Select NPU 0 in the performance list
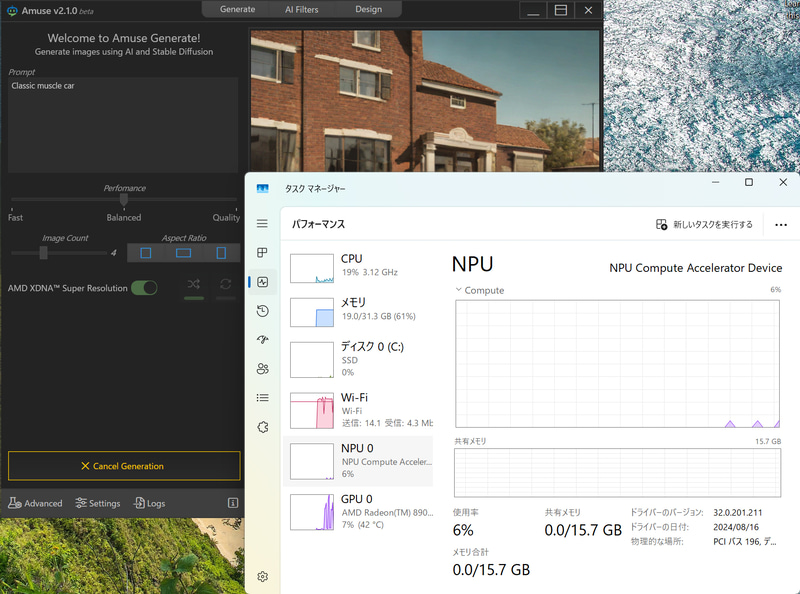The width and height of the screenshot is (800, 594). click(x=359, y=461)
